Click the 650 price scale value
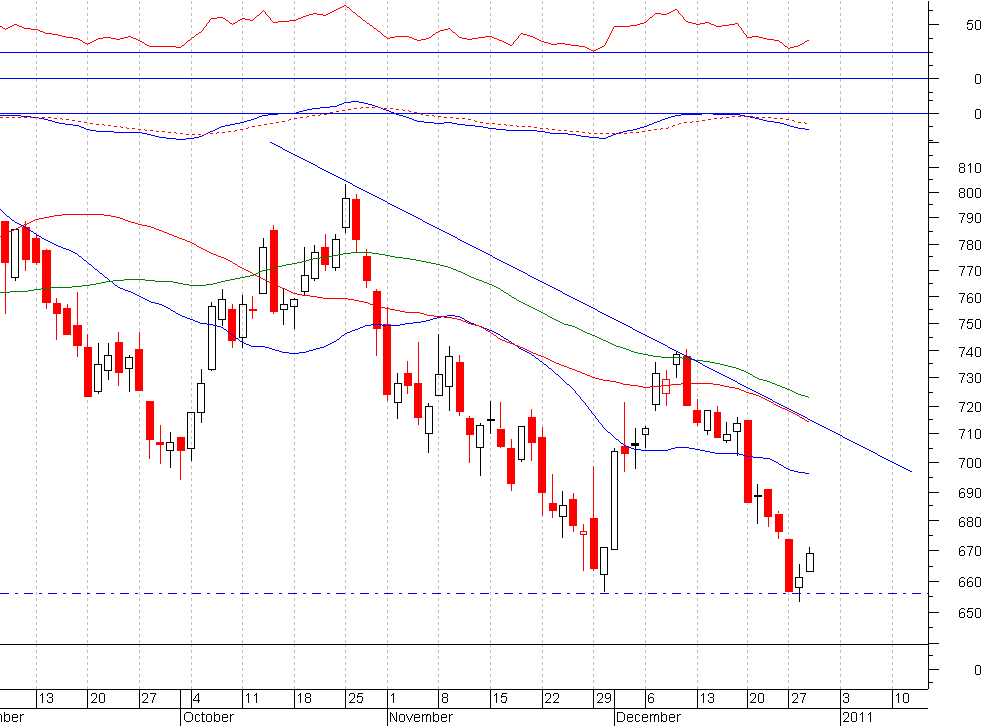This screenshot has height=726, width=988. click(x=969, y=613)
